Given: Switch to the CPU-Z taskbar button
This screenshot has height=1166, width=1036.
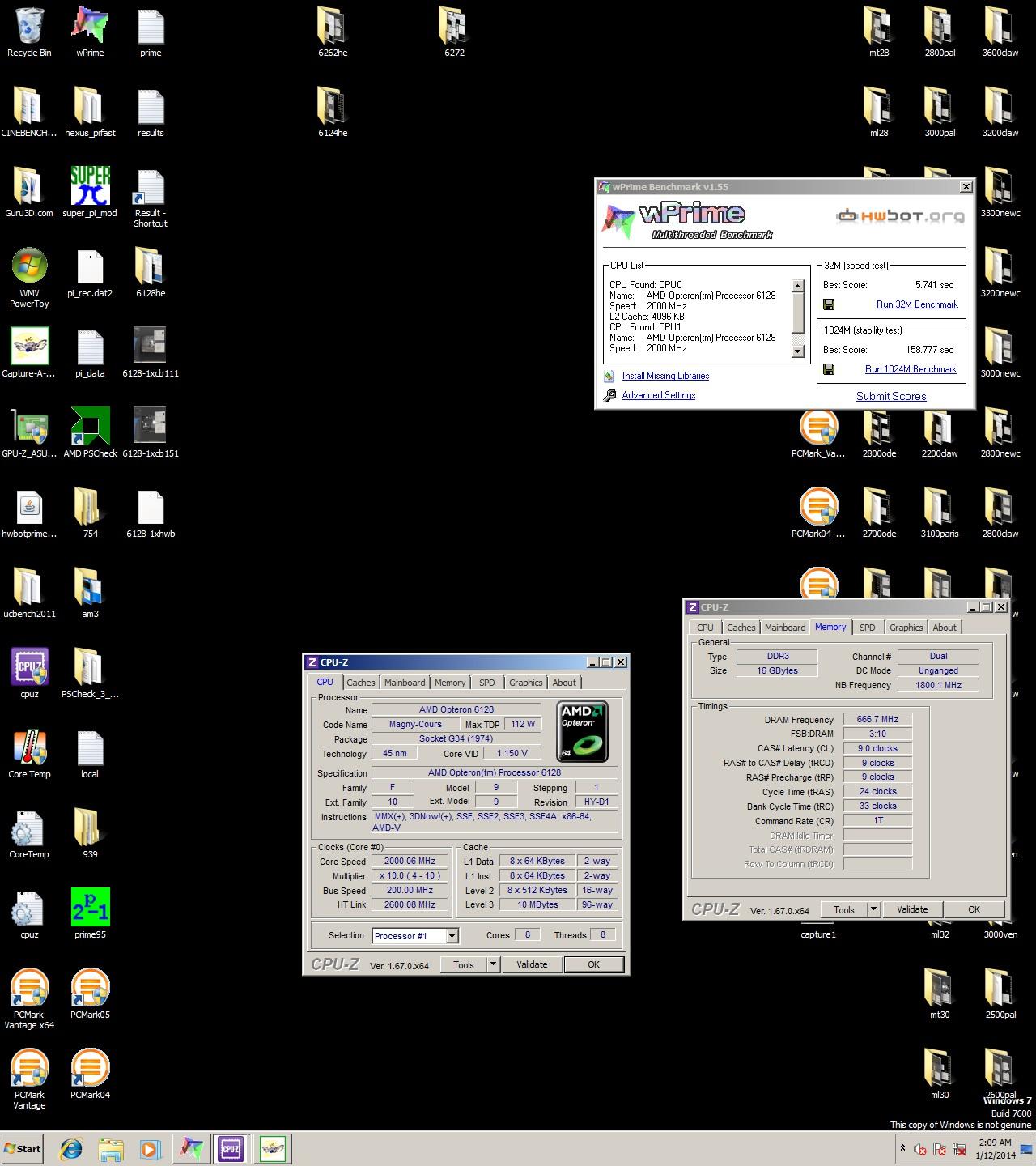Looking at the screenshot, I should 231,1148.
